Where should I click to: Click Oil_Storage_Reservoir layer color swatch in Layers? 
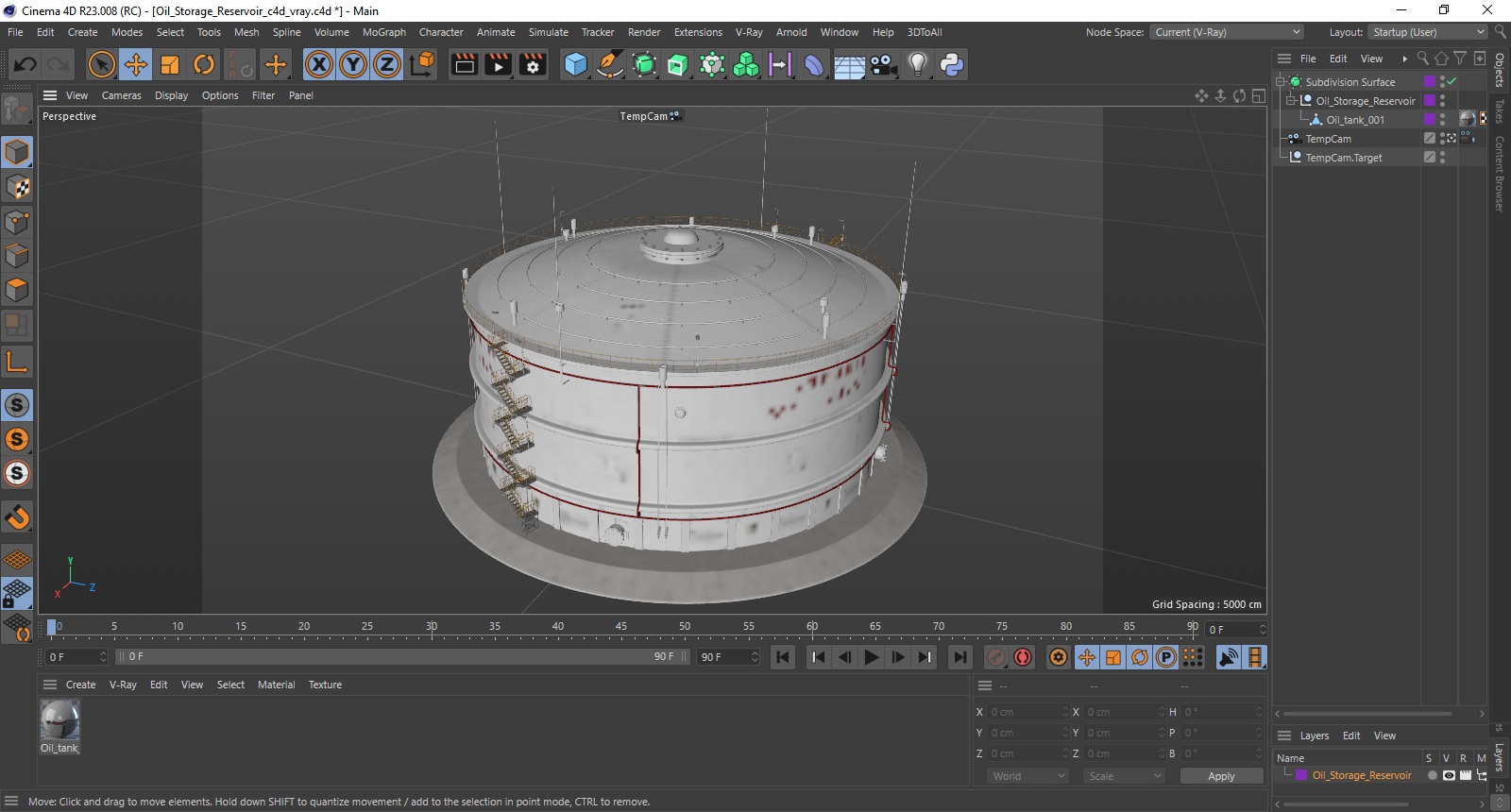(x=1301, y=775)
